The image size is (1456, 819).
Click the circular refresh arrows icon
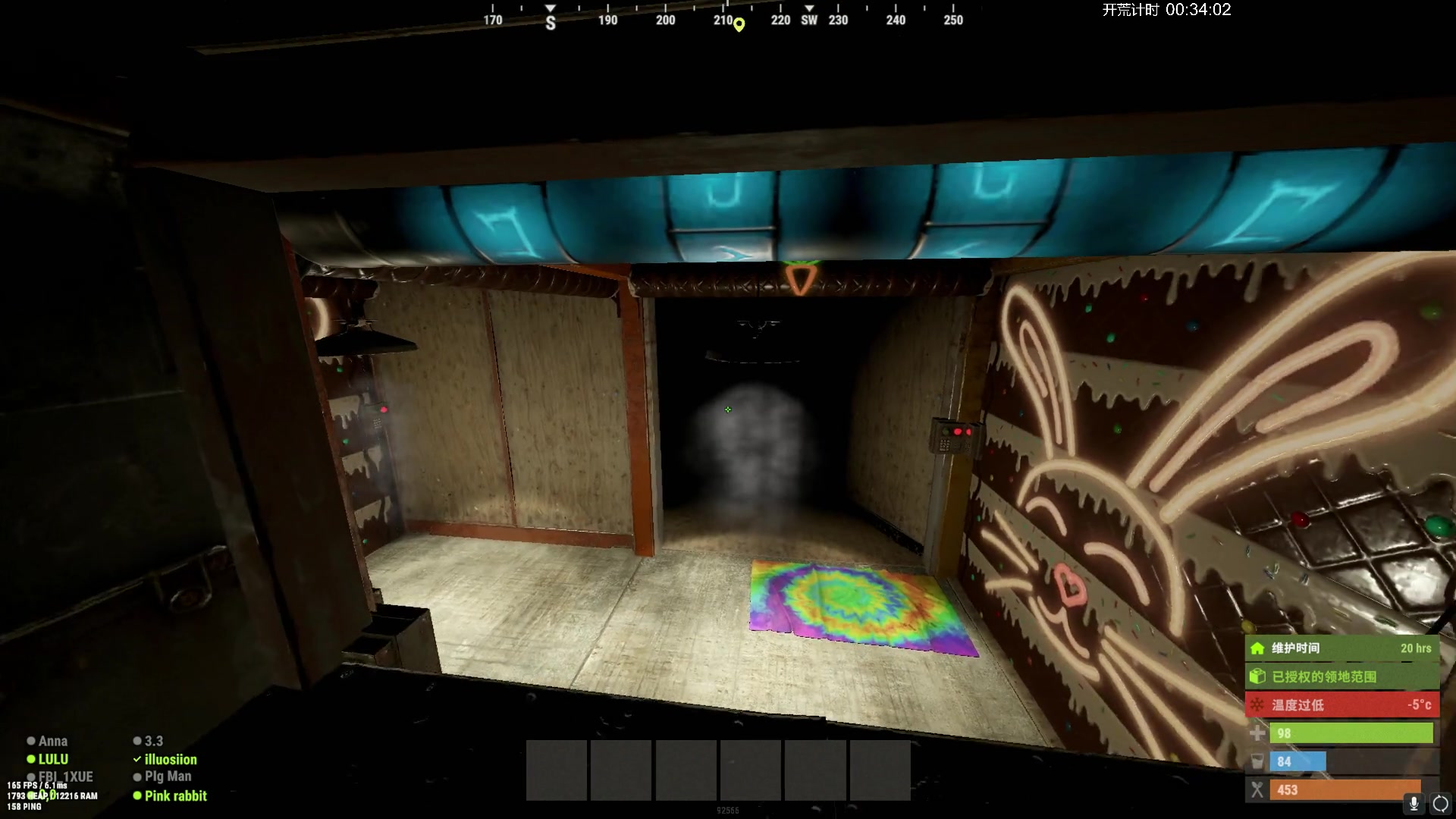1440,804
